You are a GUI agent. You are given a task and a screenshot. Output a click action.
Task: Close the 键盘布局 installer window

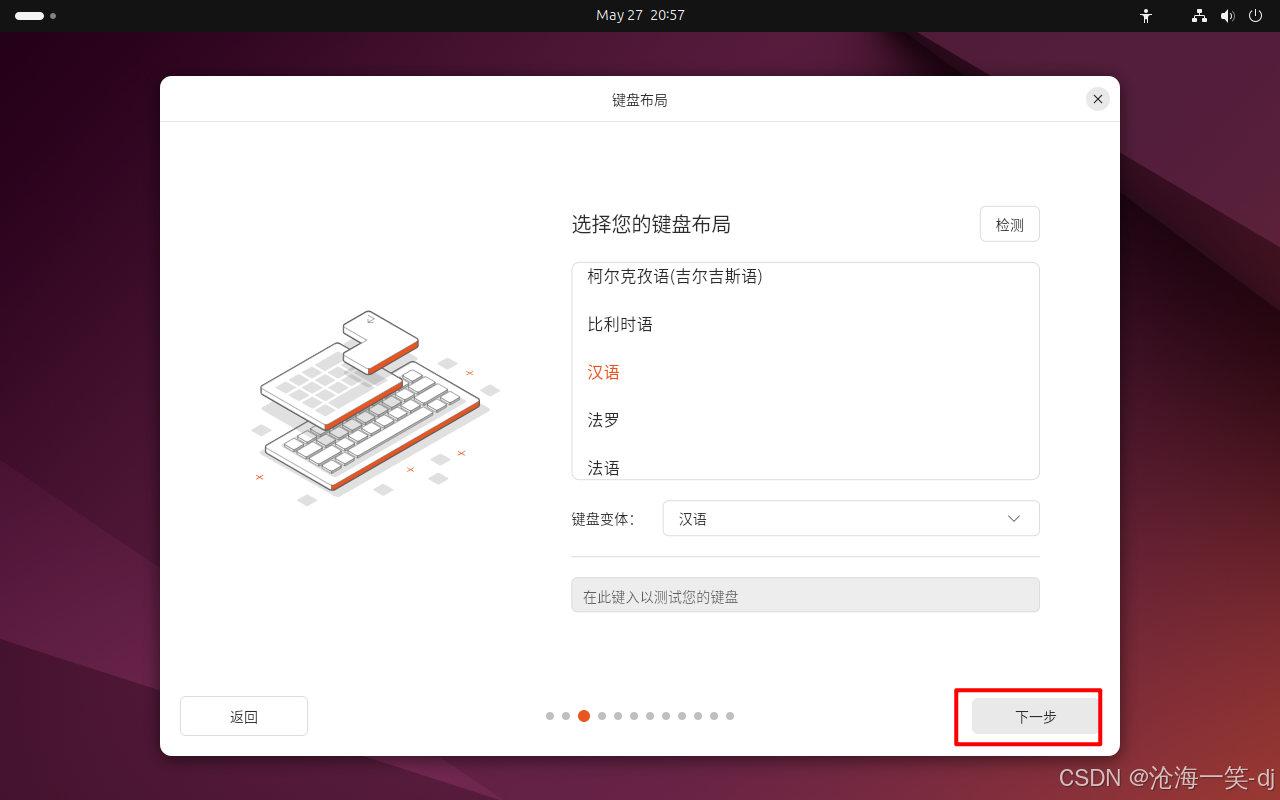click(x=1098, y=99)
